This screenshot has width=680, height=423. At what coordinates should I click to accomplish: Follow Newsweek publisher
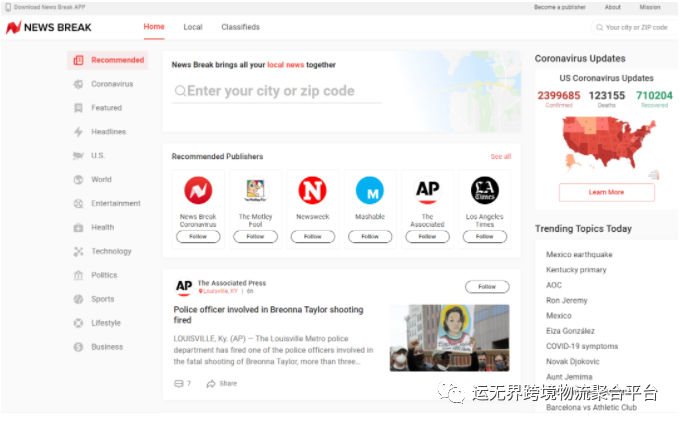[x=313, y=236]
